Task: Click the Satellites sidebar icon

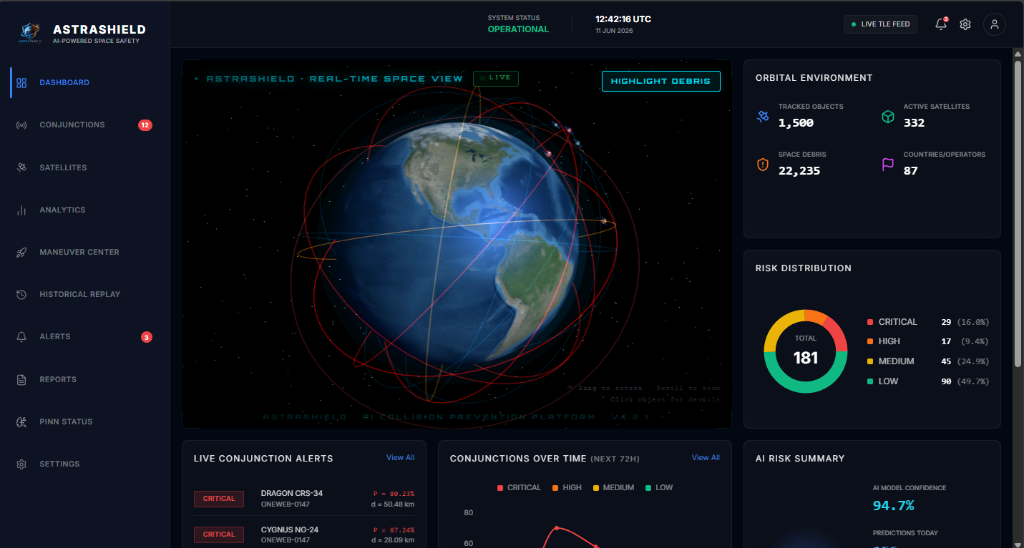Action: coord(22,168)
